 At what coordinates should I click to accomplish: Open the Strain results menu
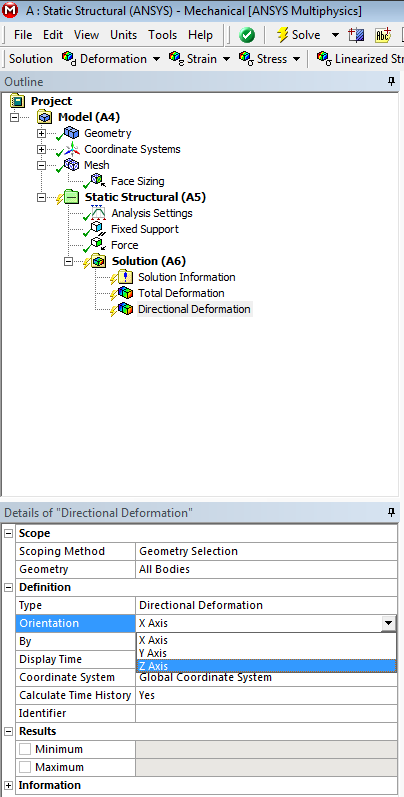201,58
